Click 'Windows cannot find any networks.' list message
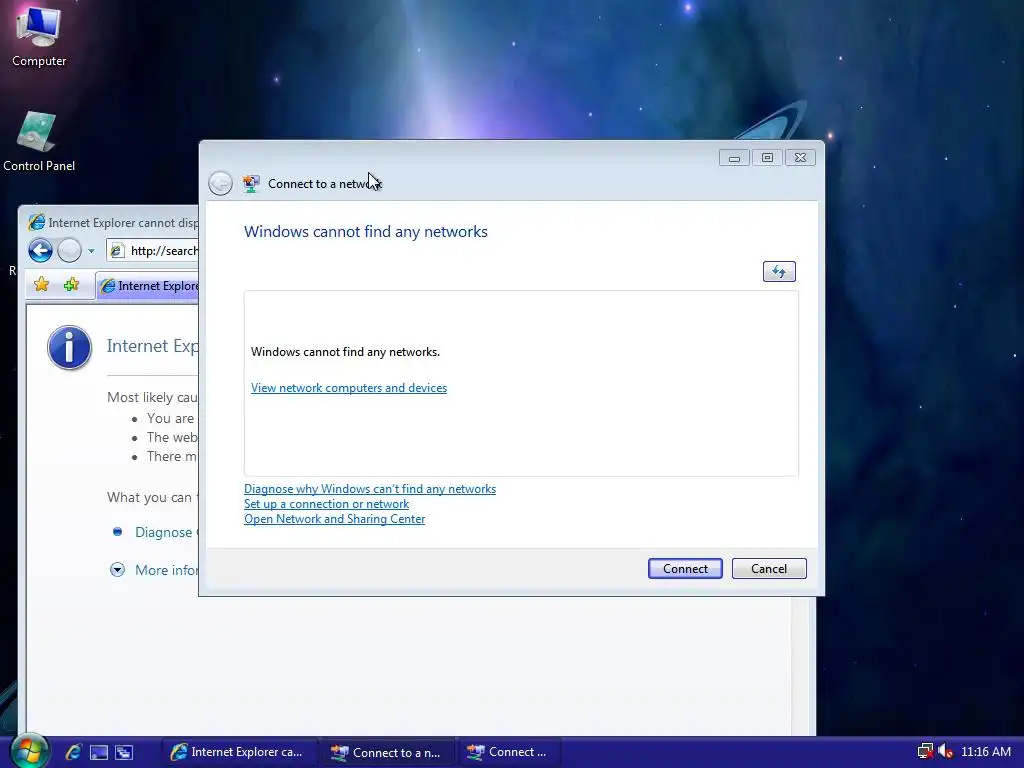 click(x=345, y=352)
